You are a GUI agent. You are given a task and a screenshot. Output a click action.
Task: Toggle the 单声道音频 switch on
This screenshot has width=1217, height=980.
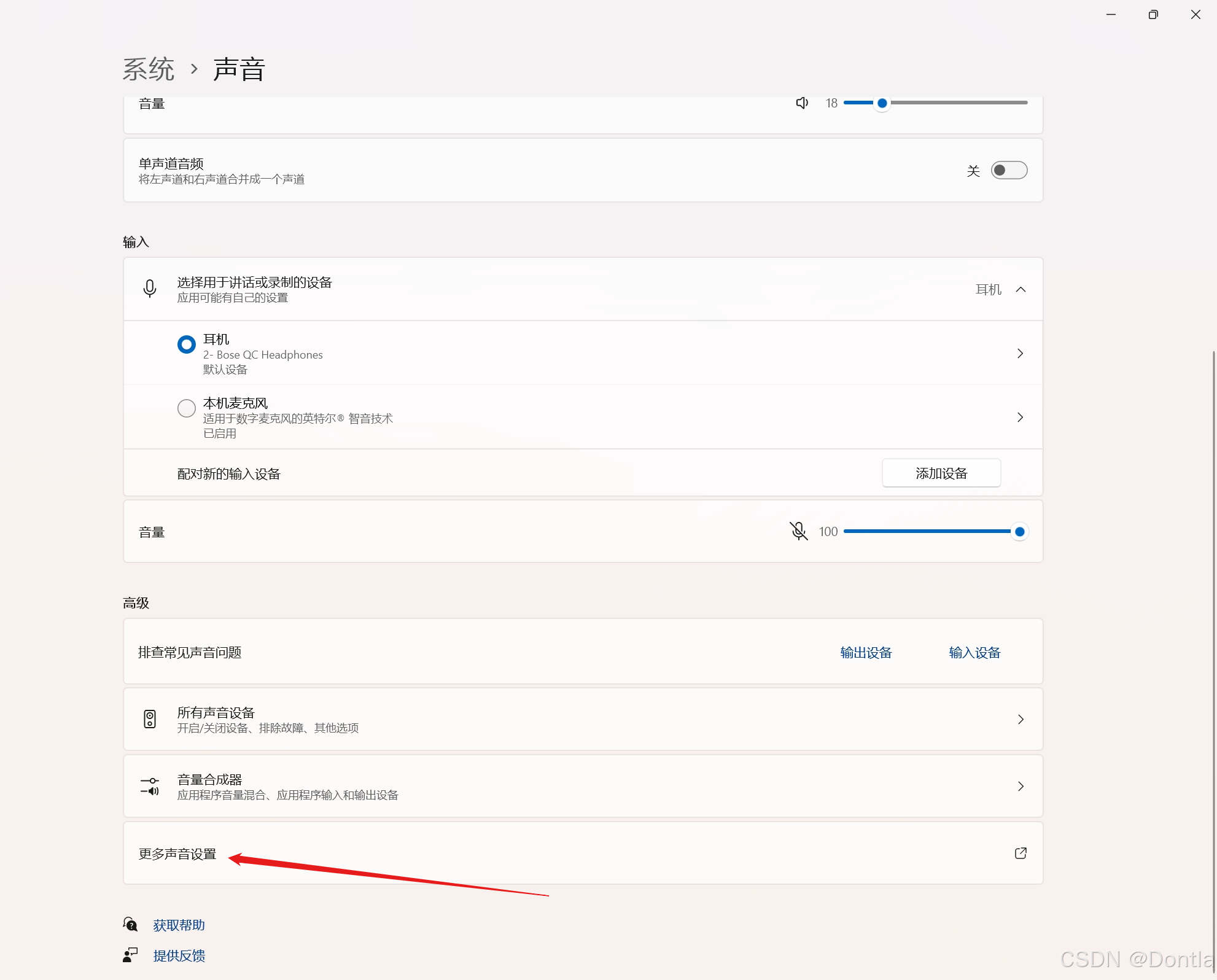click(1009, 170)
